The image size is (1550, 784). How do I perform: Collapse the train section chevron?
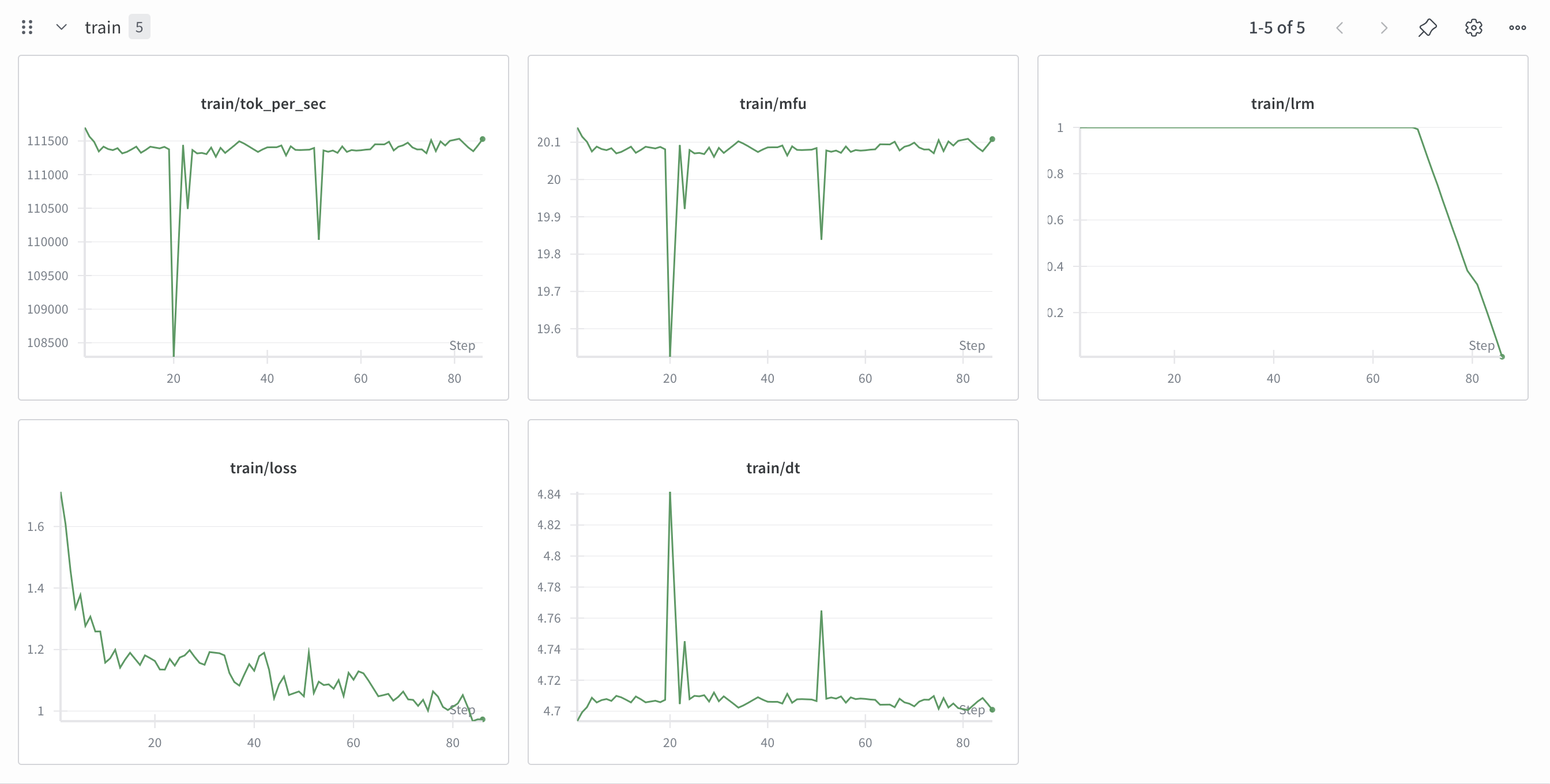(x=61, y=27)
